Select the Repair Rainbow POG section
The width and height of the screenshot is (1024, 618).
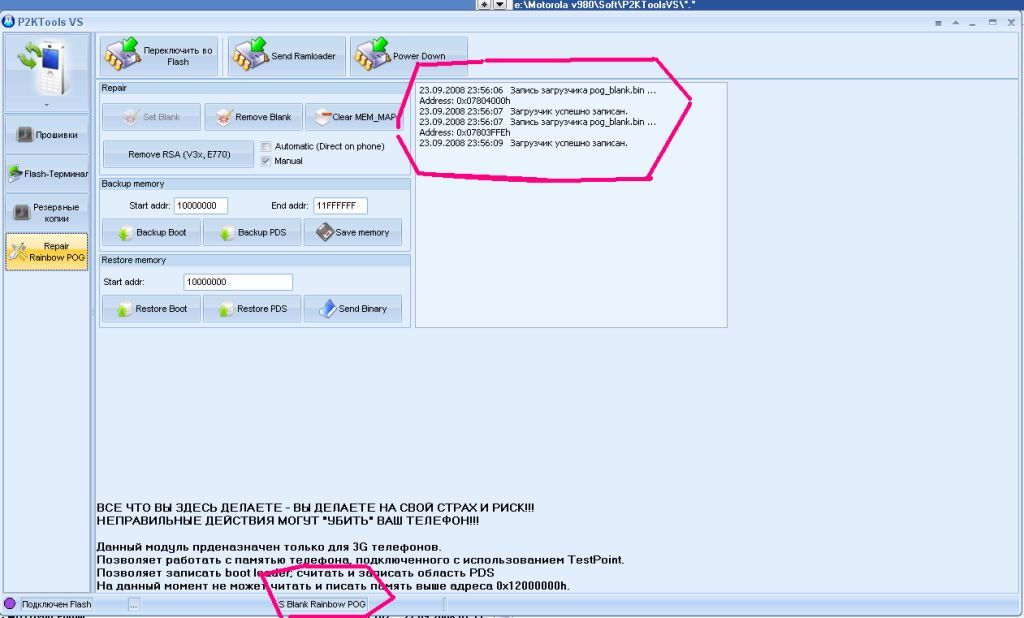[x=47, y=252]
